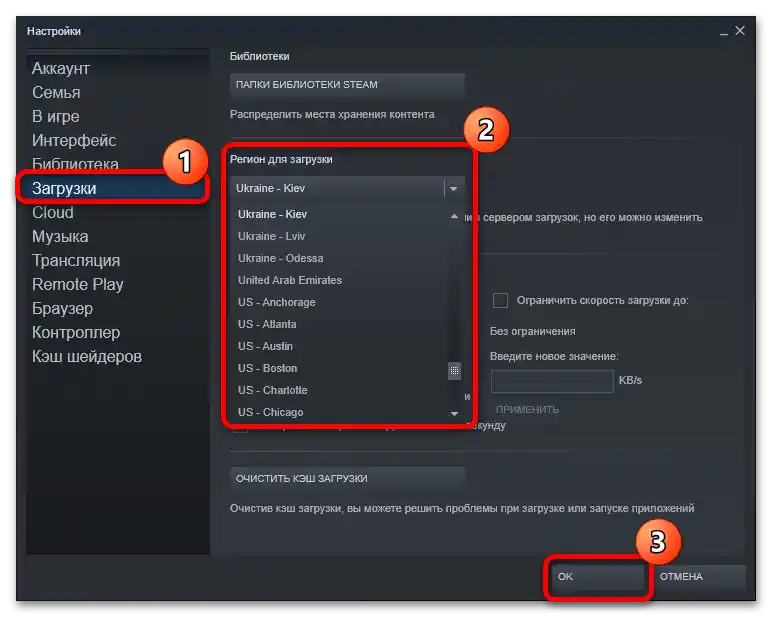Open the Семья settings section
Image resolution: width=772 pixels, height=617 pixels.
click(56, 93)
